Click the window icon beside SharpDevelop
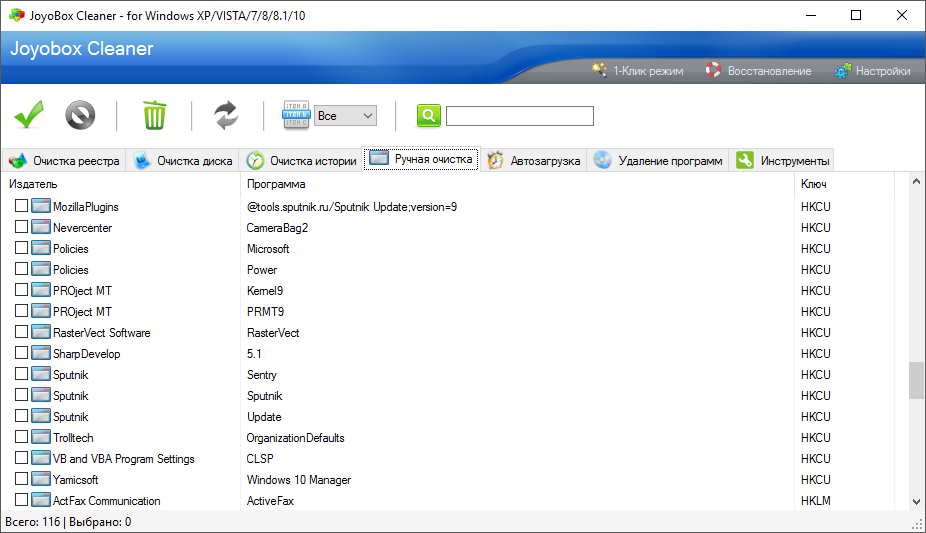 click(41, 352)
